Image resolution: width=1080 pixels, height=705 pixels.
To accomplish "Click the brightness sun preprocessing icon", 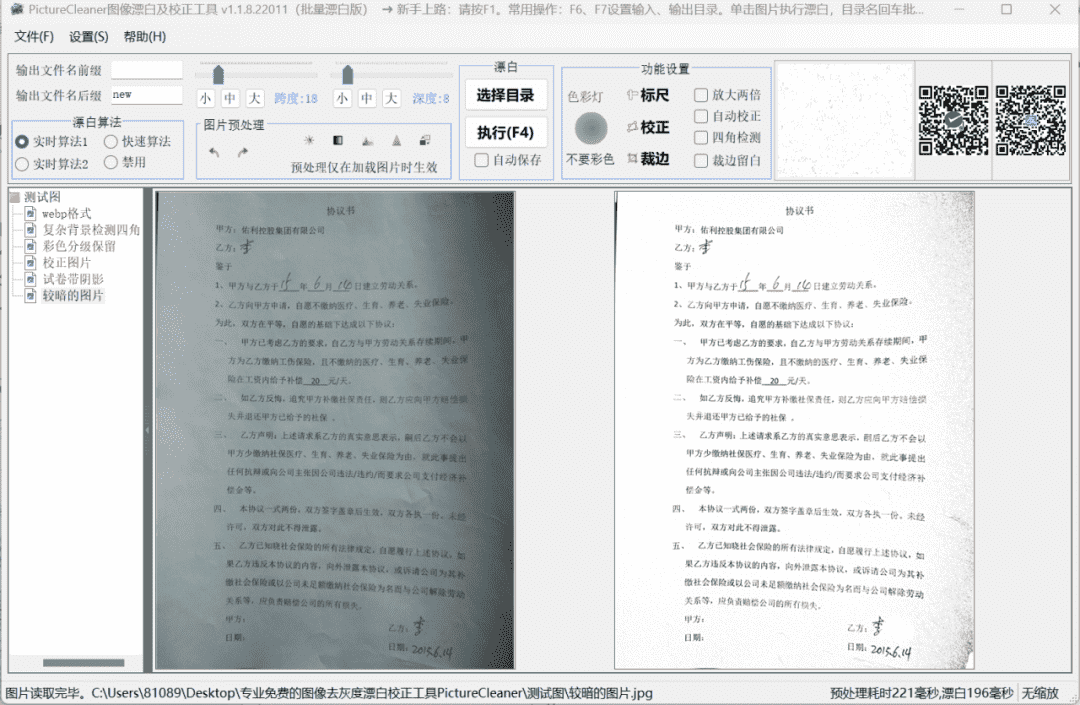I will point(309,141).
